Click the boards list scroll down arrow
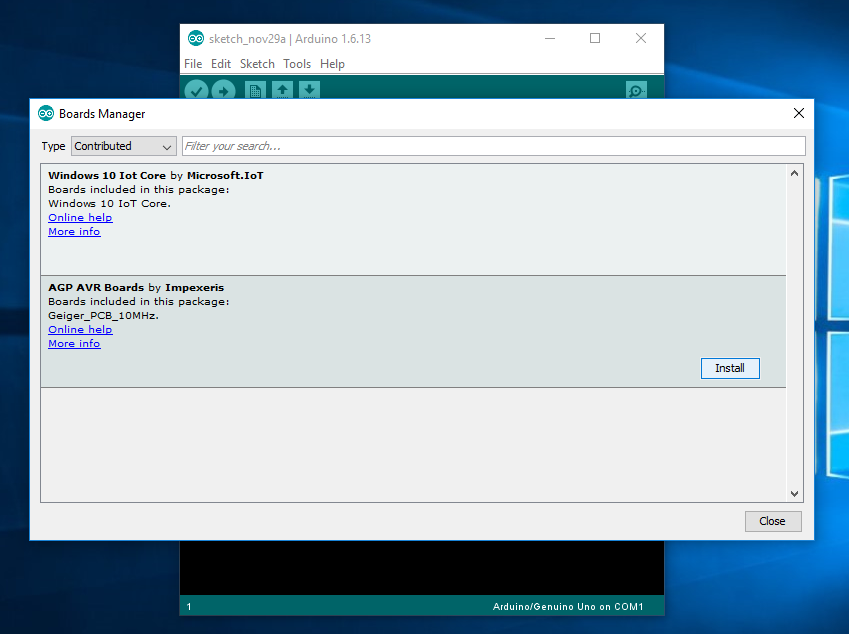 pyautogui.click(x=794, y=493)
